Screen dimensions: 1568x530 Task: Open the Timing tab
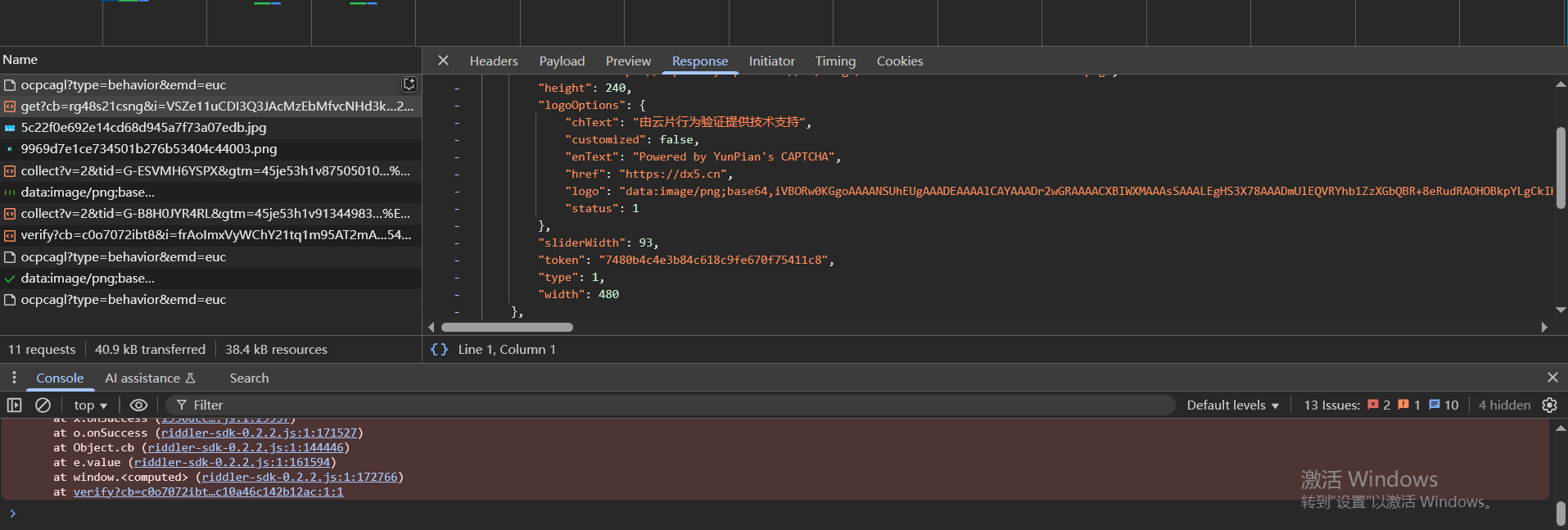point(835,61)
